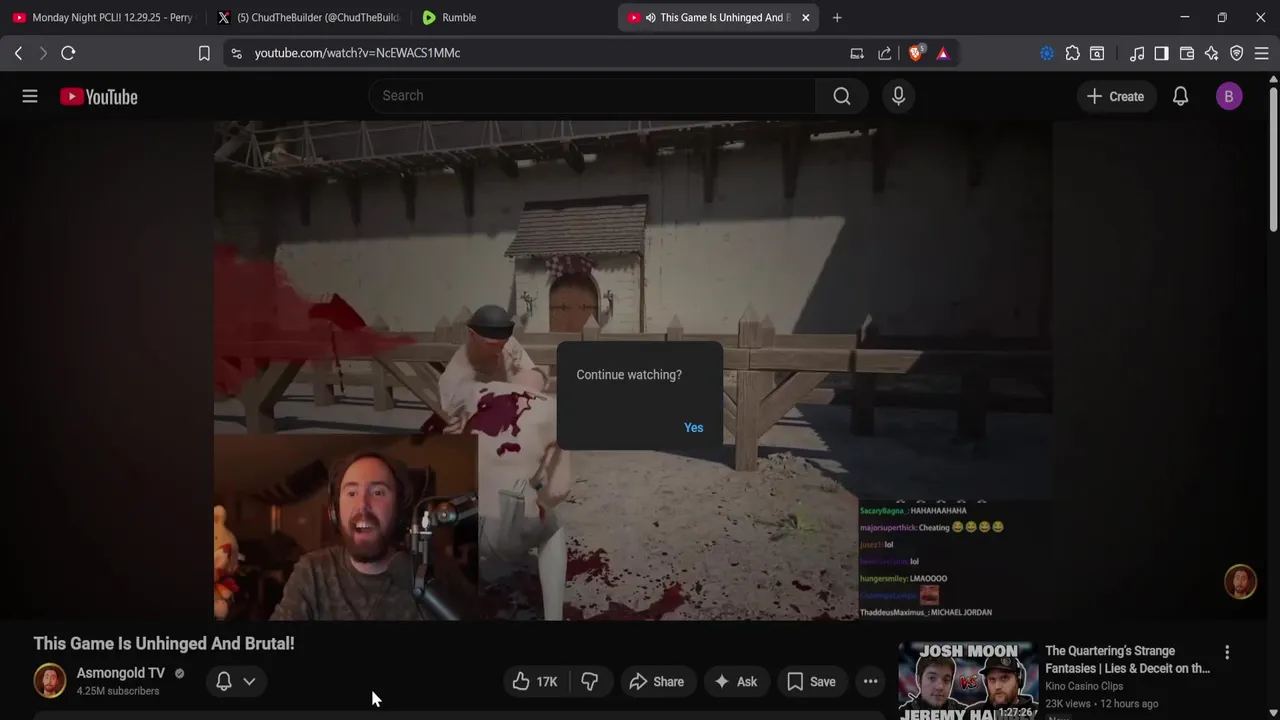Open the Brave Rewards triangle icon
This screenshot has height=720, width=1280.
943,53
